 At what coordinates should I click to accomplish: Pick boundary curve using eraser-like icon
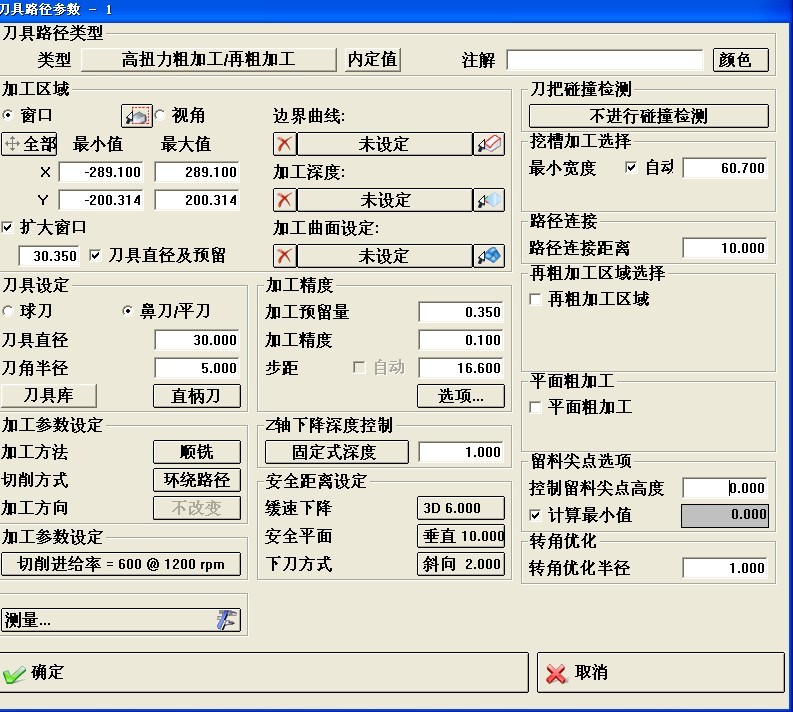tap(489, 144)
